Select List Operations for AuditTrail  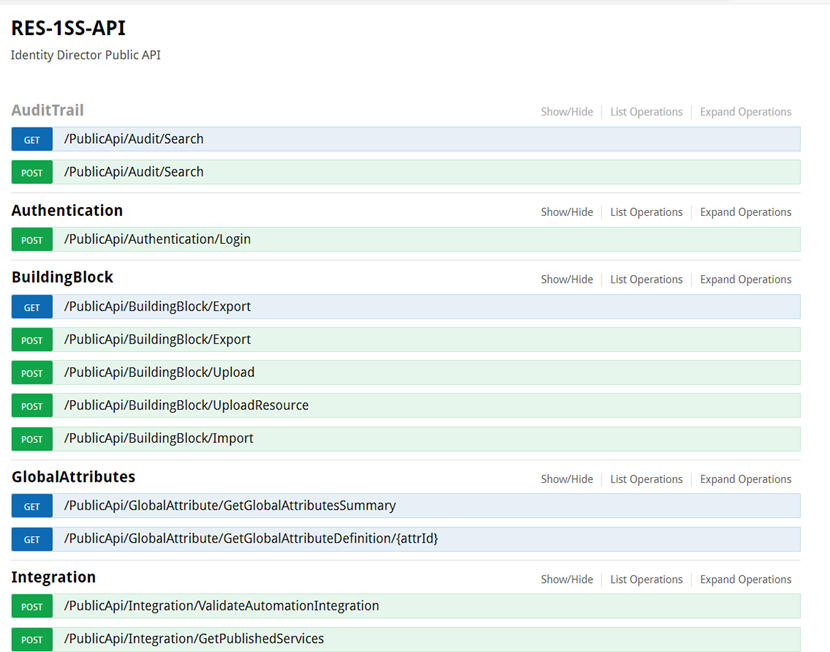click(646, 112)
